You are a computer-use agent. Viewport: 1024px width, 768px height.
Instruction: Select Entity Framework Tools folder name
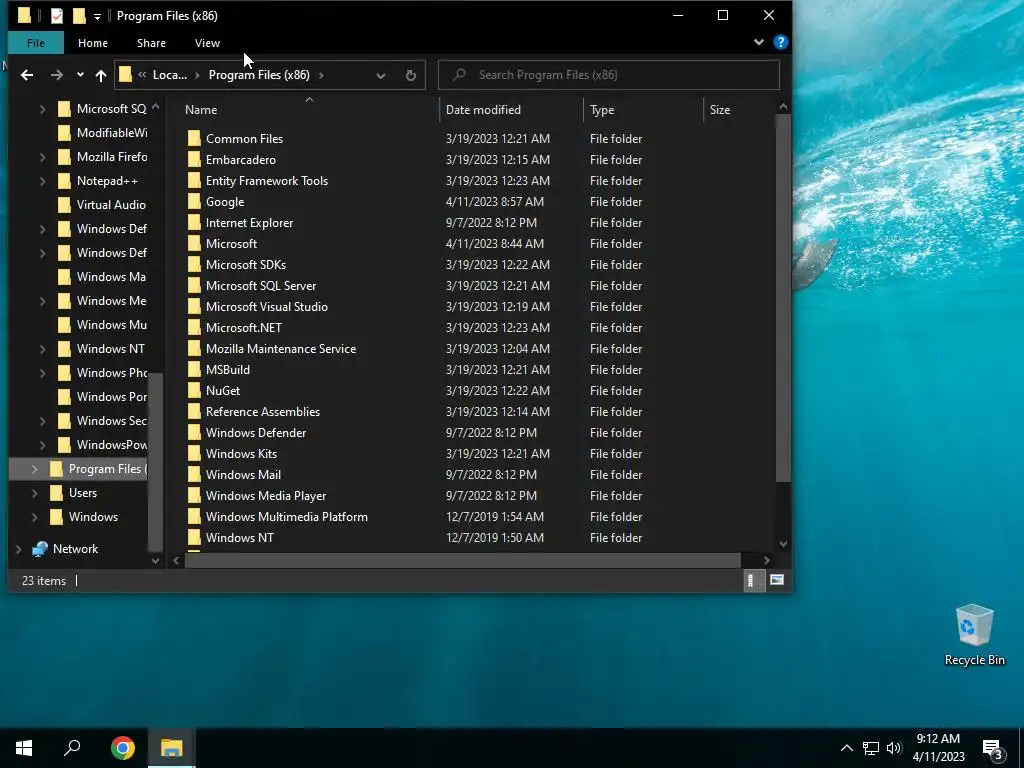click(267, 181)
